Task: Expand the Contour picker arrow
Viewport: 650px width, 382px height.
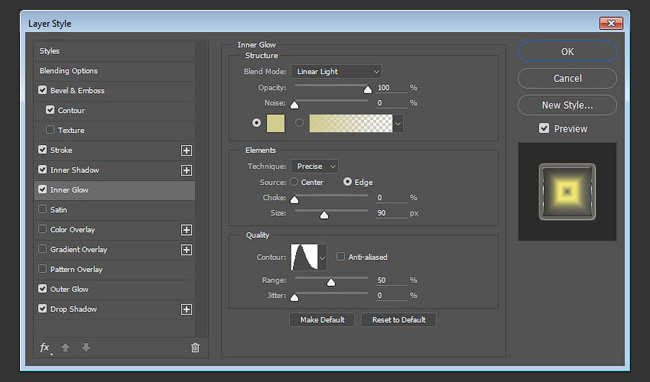Action: pyautogui.click(x=322, y=257)
